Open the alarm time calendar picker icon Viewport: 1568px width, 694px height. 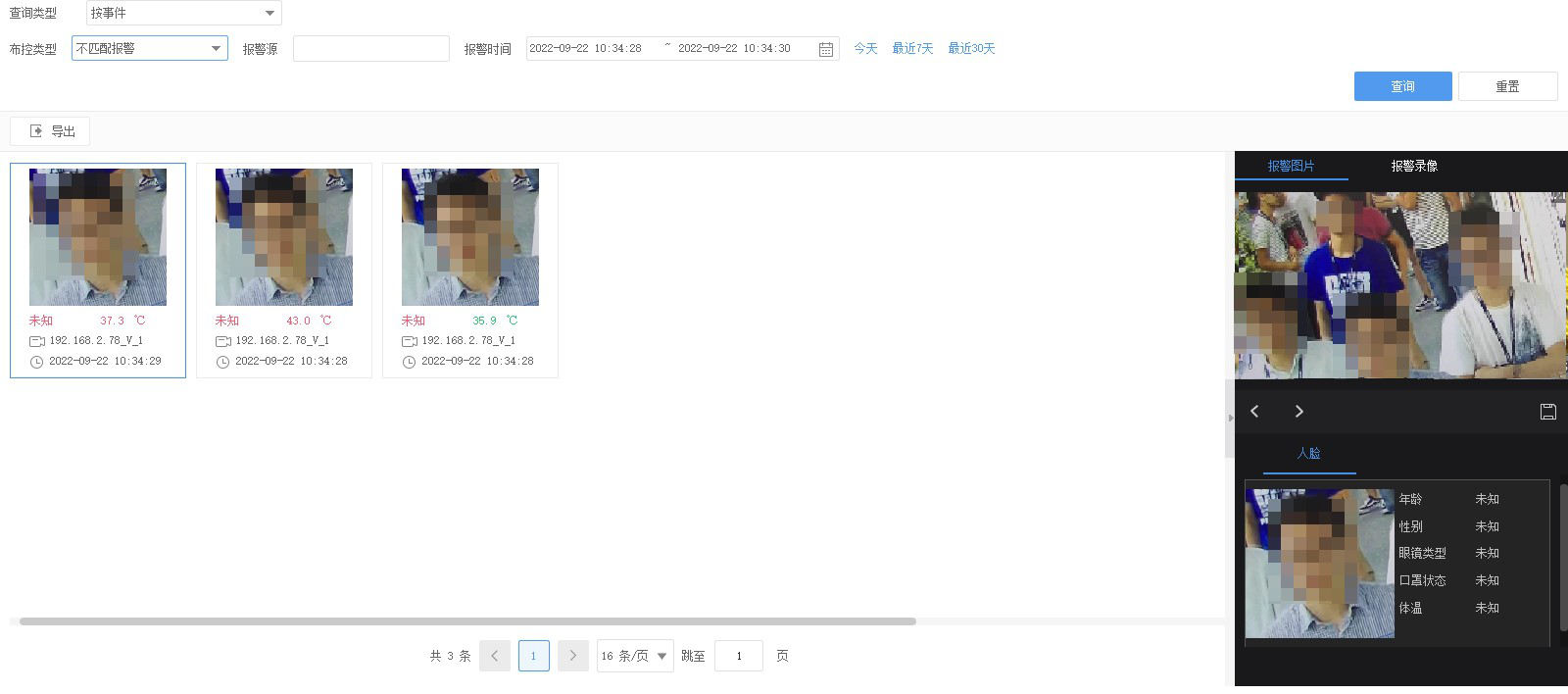coord(826,49)
